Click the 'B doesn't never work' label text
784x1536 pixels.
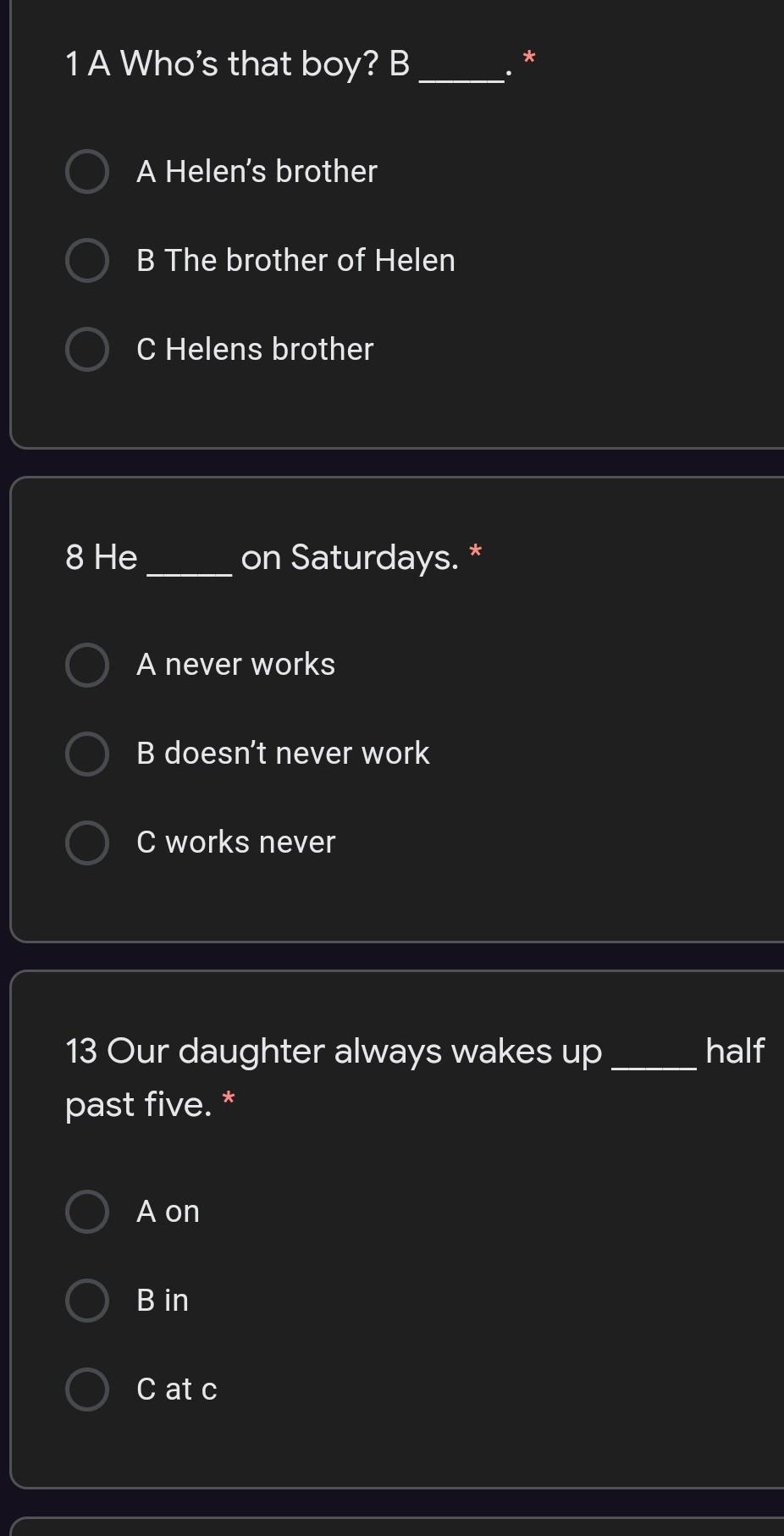coord(283,754)
